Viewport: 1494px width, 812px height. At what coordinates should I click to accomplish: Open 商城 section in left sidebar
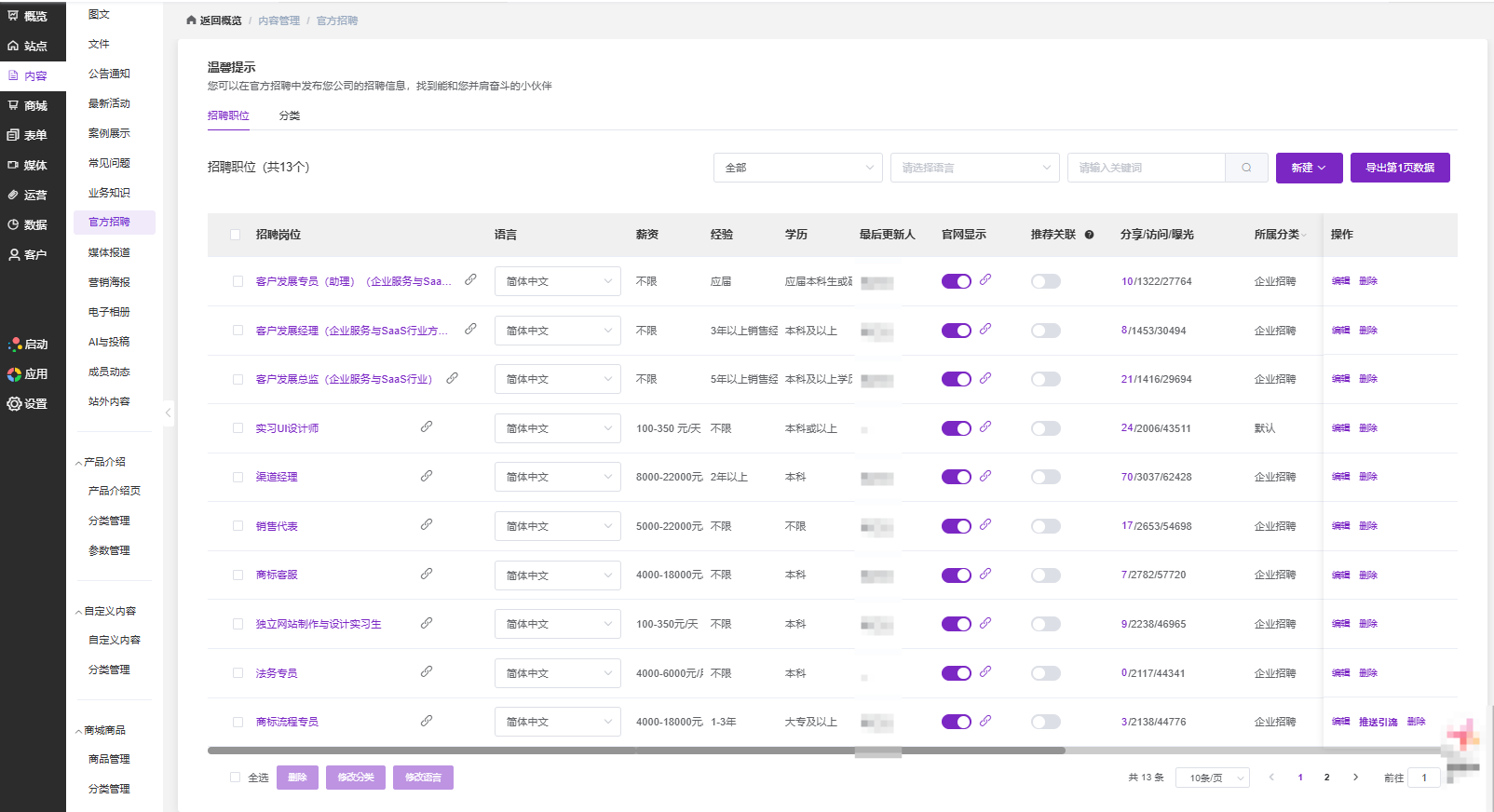click(33, 105)
